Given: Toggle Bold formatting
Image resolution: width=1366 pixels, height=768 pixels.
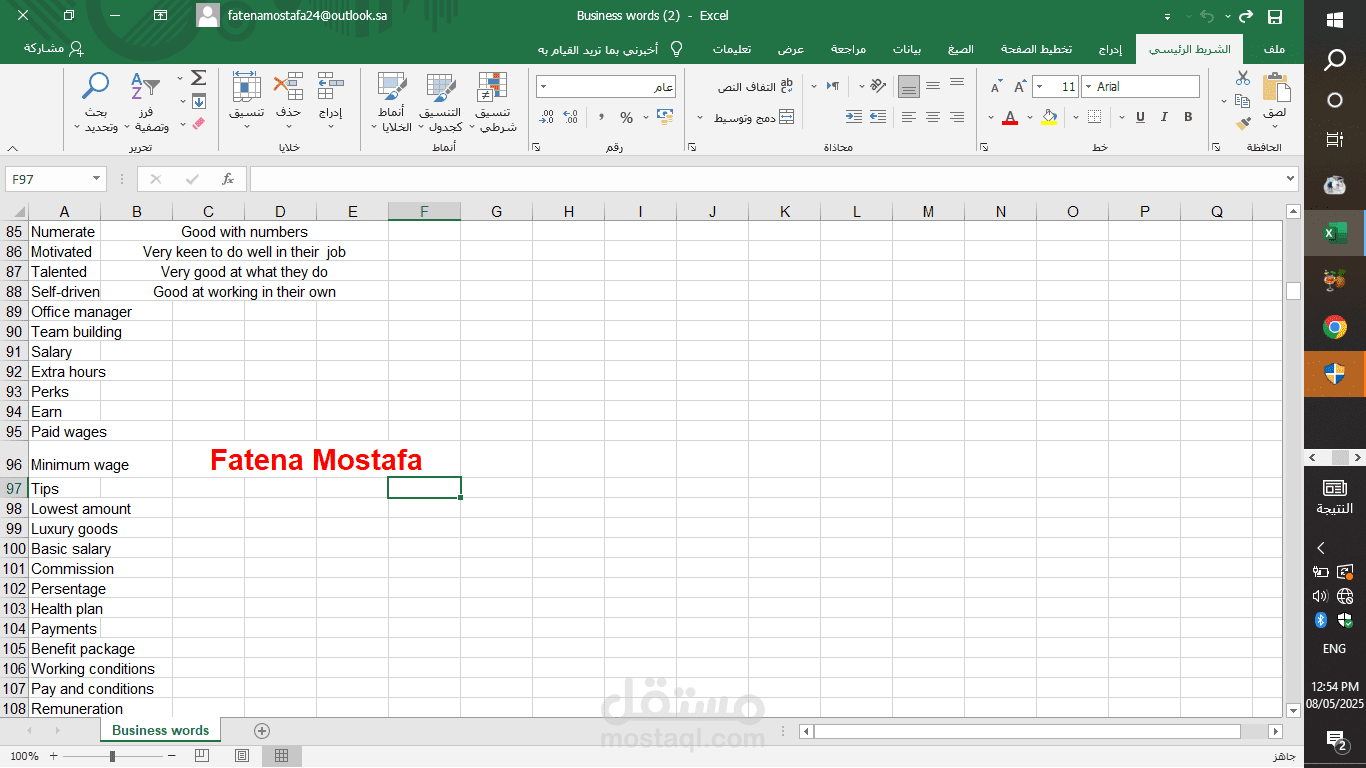Looking at the screenshot, I should tap(1188, 117).
